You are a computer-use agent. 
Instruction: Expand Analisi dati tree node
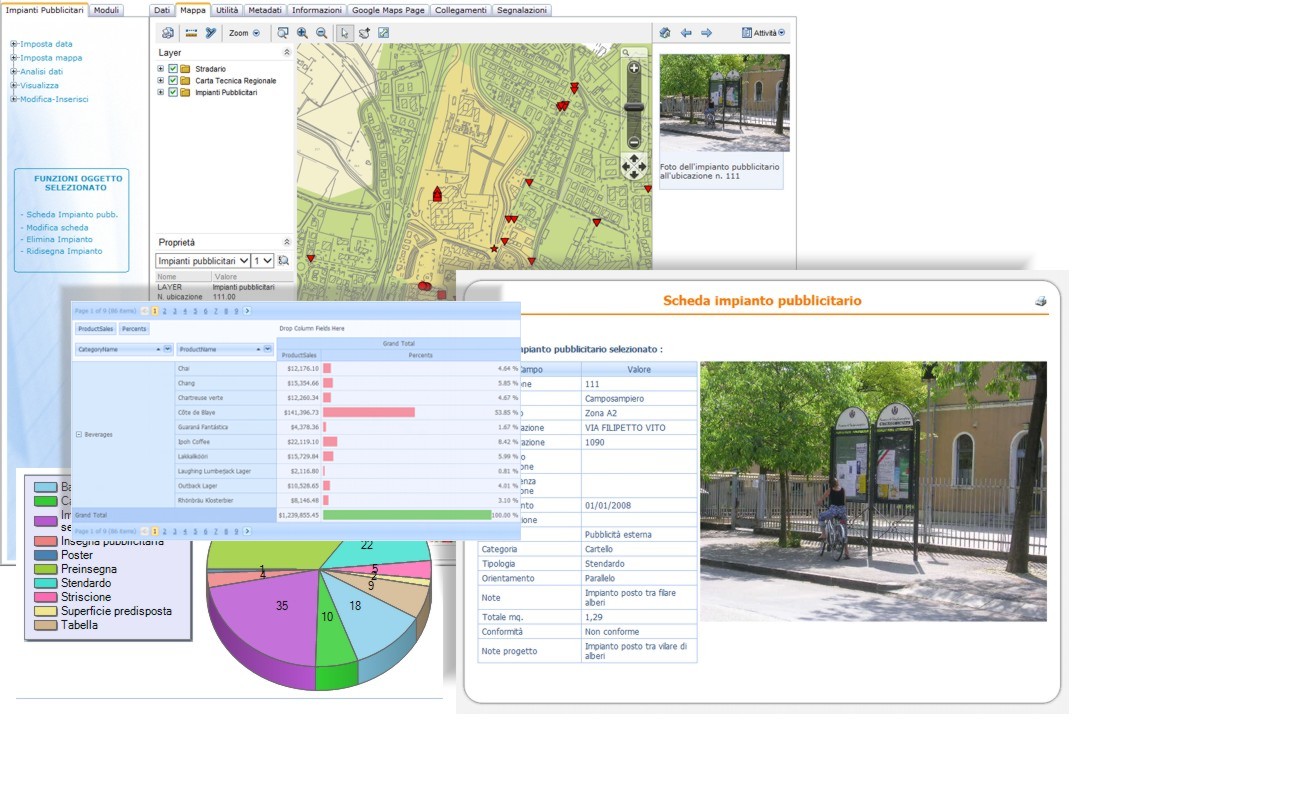[x=14, y=72]
